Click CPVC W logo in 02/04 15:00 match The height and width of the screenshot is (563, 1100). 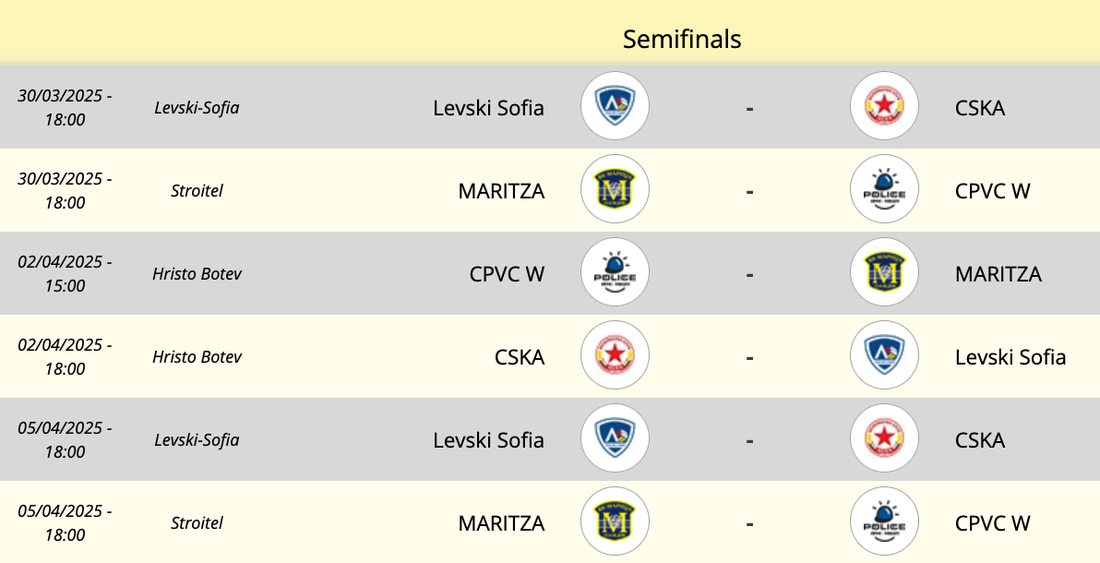[x=615, y=272]
